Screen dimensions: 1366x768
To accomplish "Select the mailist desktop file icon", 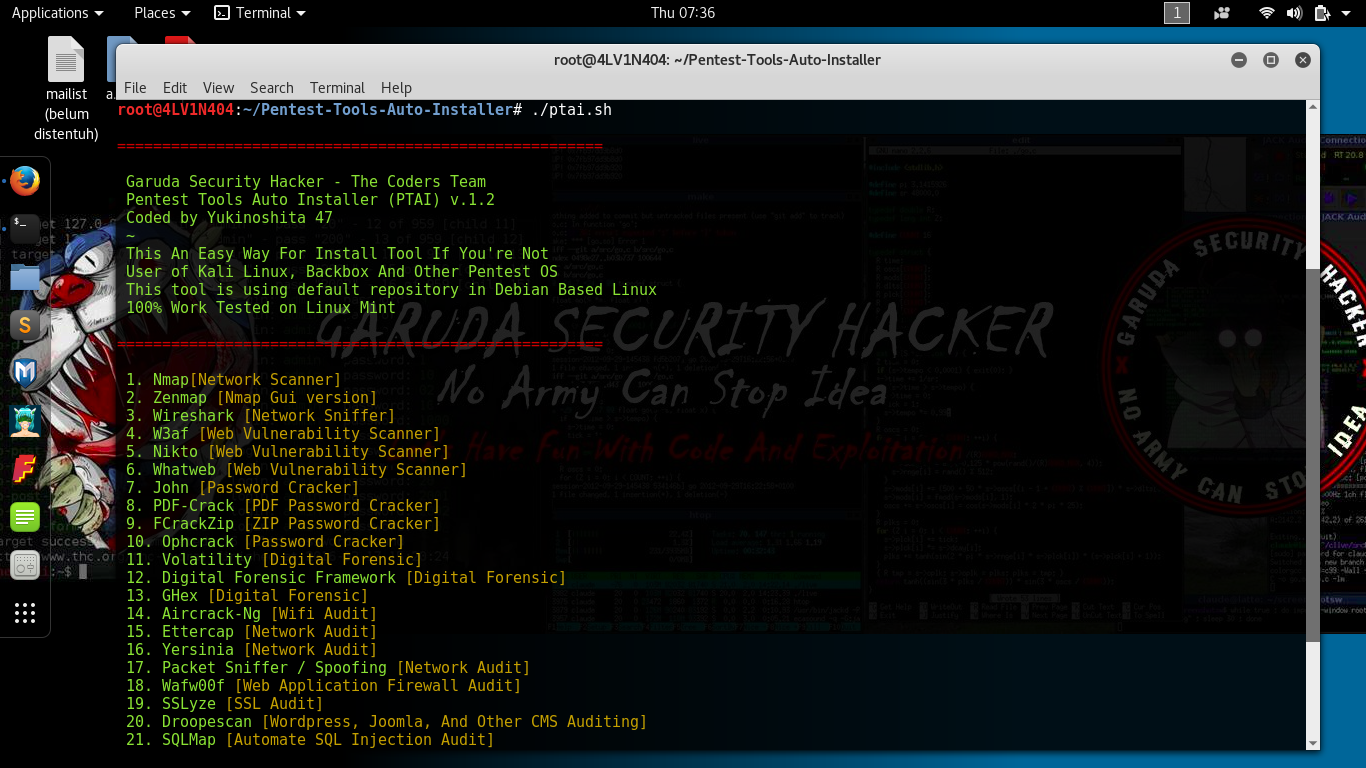I will (66, 88).
